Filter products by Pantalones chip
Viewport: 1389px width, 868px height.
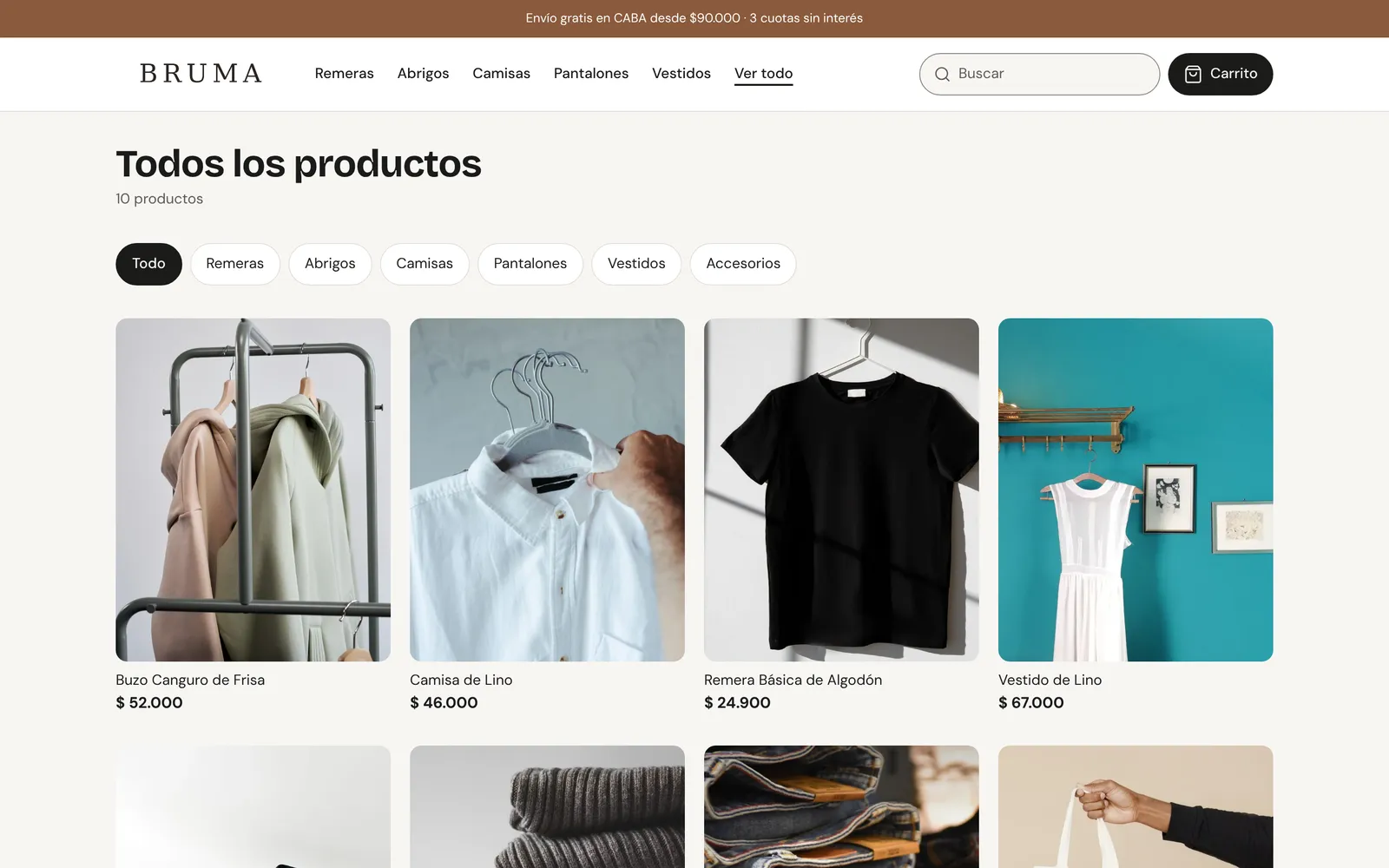(x=530, y=264)
